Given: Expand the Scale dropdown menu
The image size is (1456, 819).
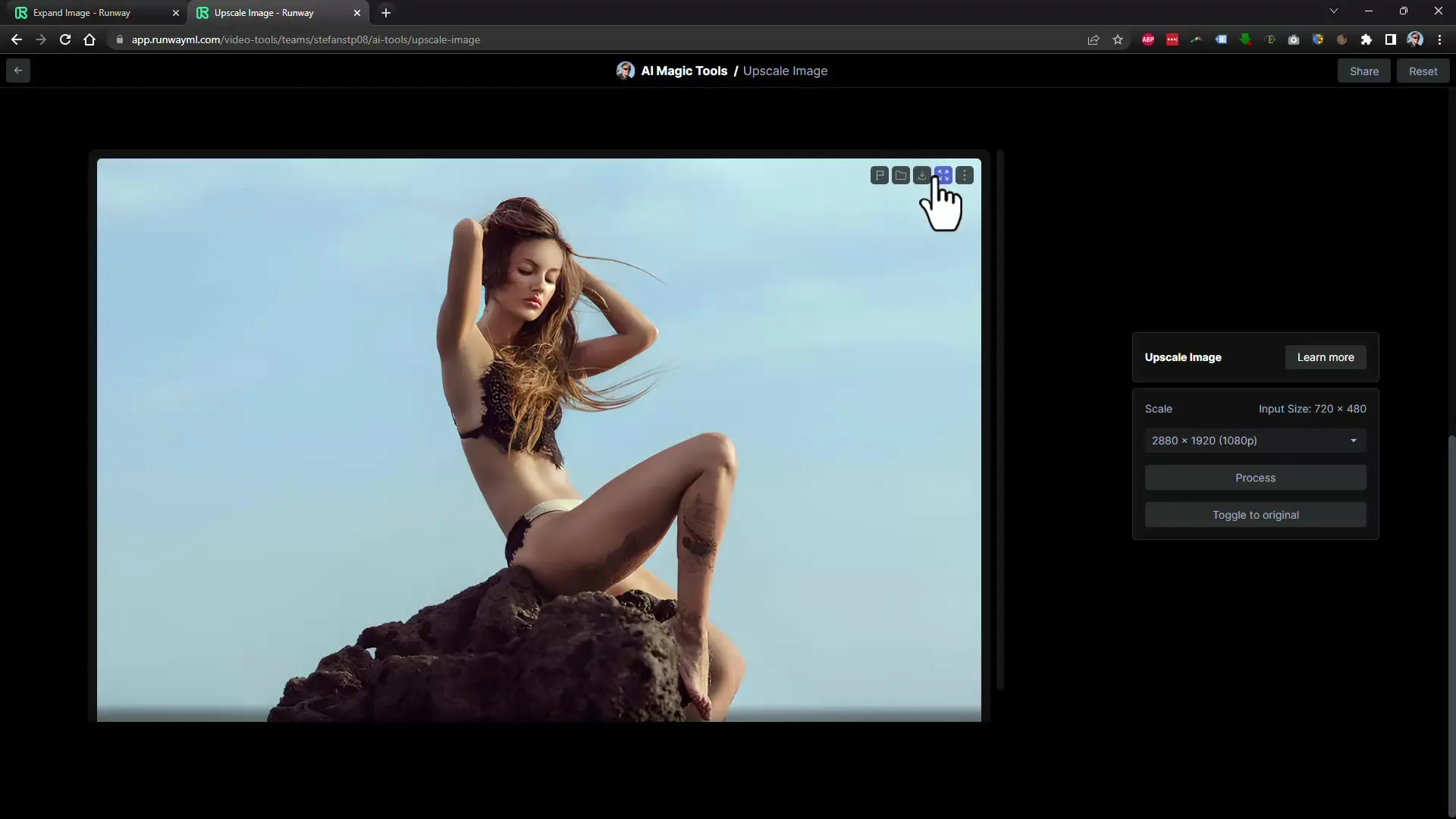Looking at the screenshot, I should [1255, 440].
